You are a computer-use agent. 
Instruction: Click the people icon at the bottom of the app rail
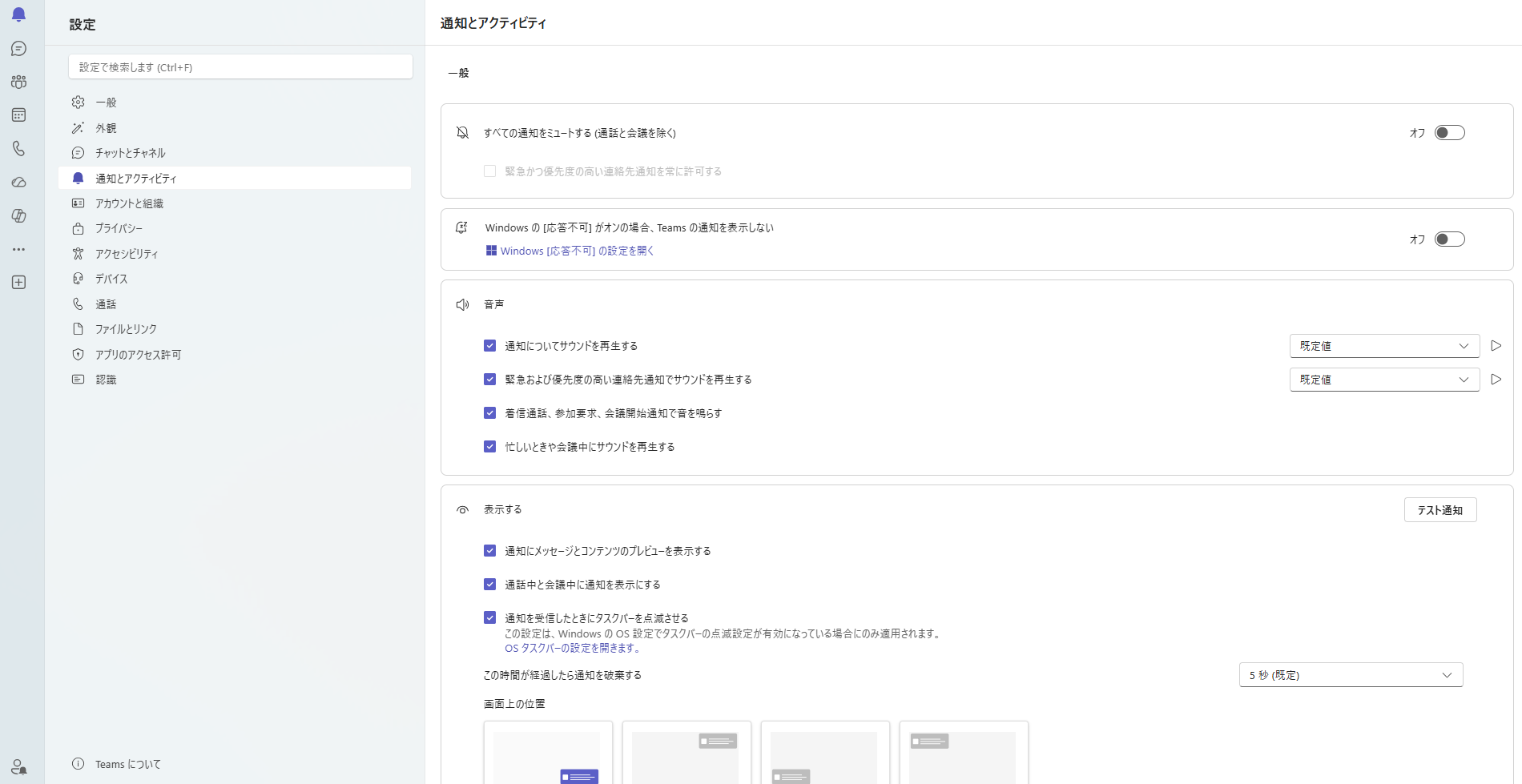[x=18, y=766]
